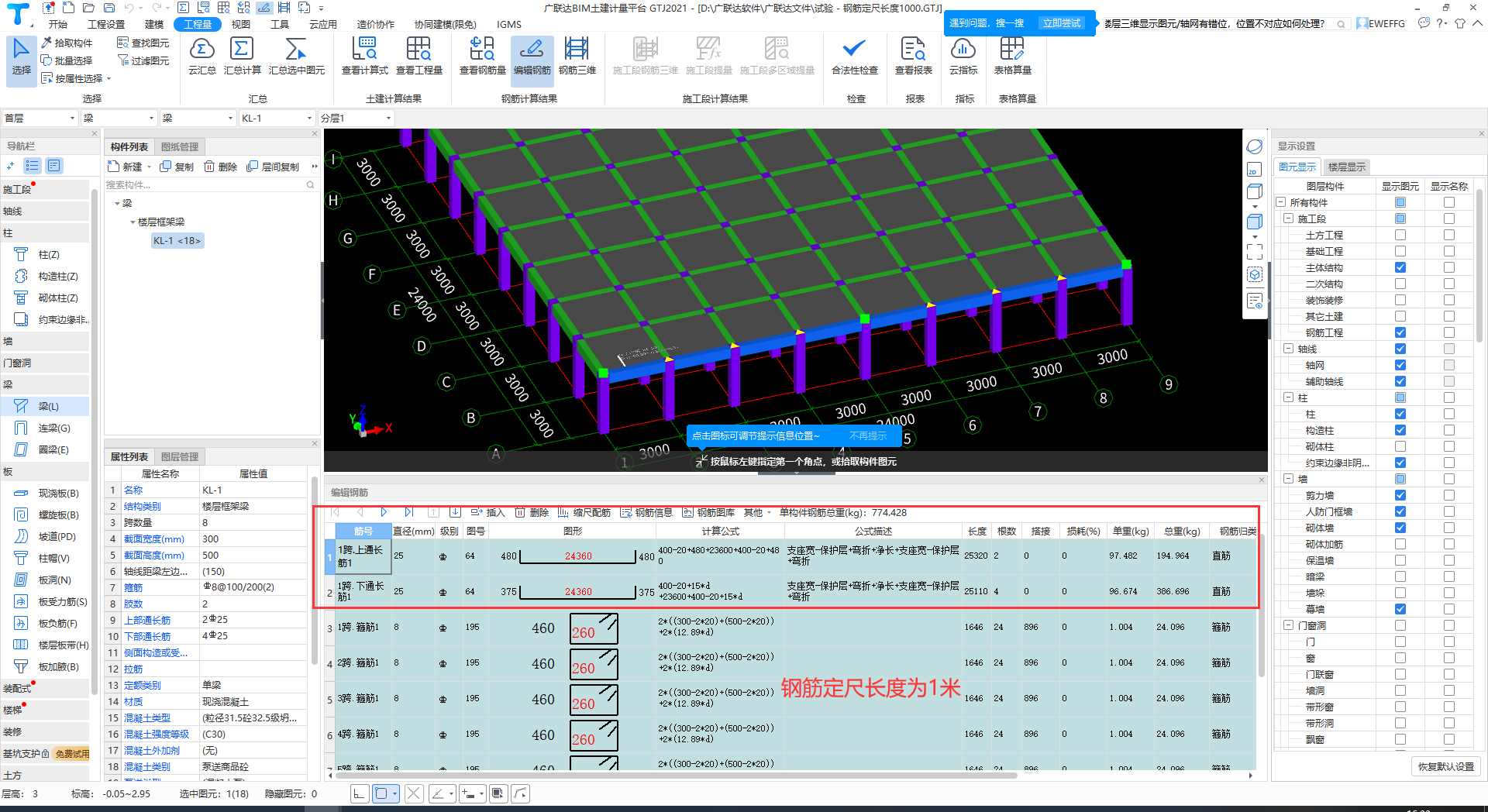Toggle 主体结构 display checkbox

1400,267
